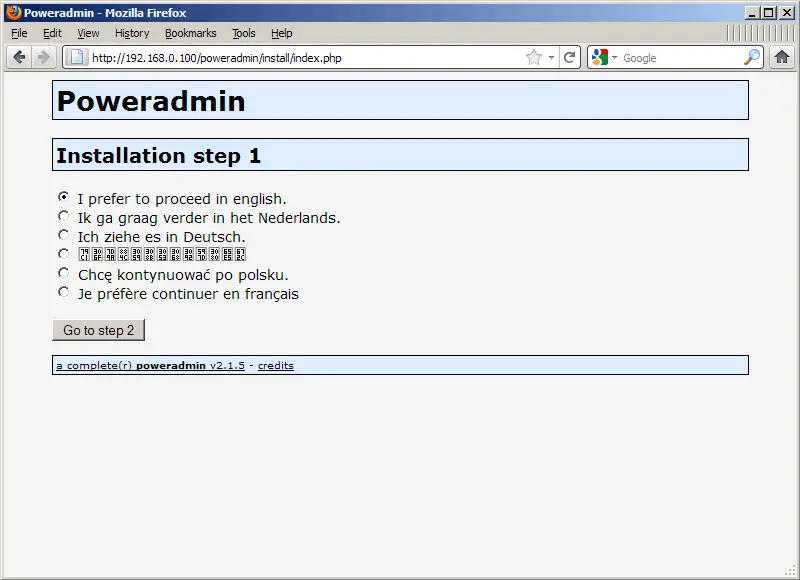Screen dimensions: 800x580
Task: Open the Help menu
Action: coord(282,33)
